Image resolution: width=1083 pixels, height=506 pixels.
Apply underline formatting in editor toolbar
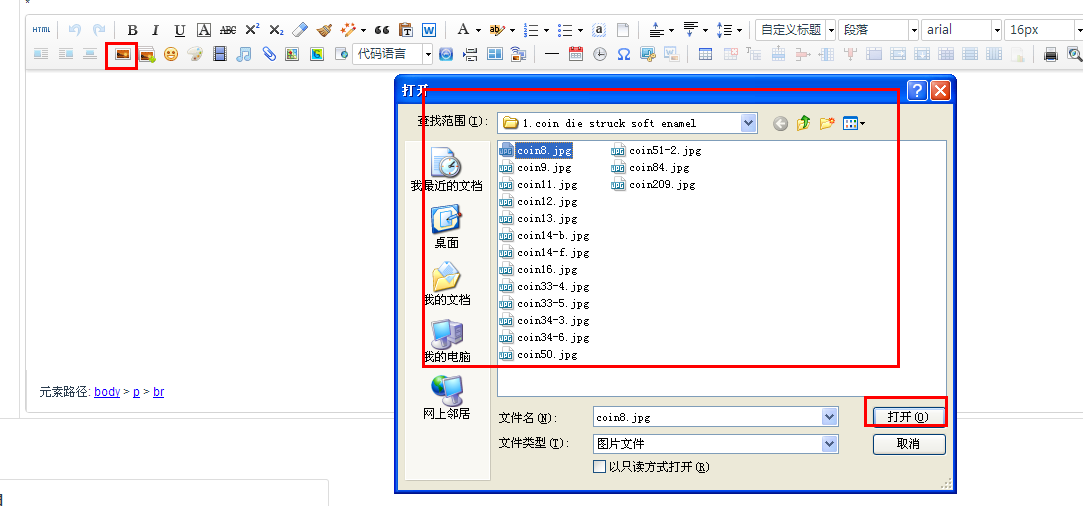click(180, 30)
